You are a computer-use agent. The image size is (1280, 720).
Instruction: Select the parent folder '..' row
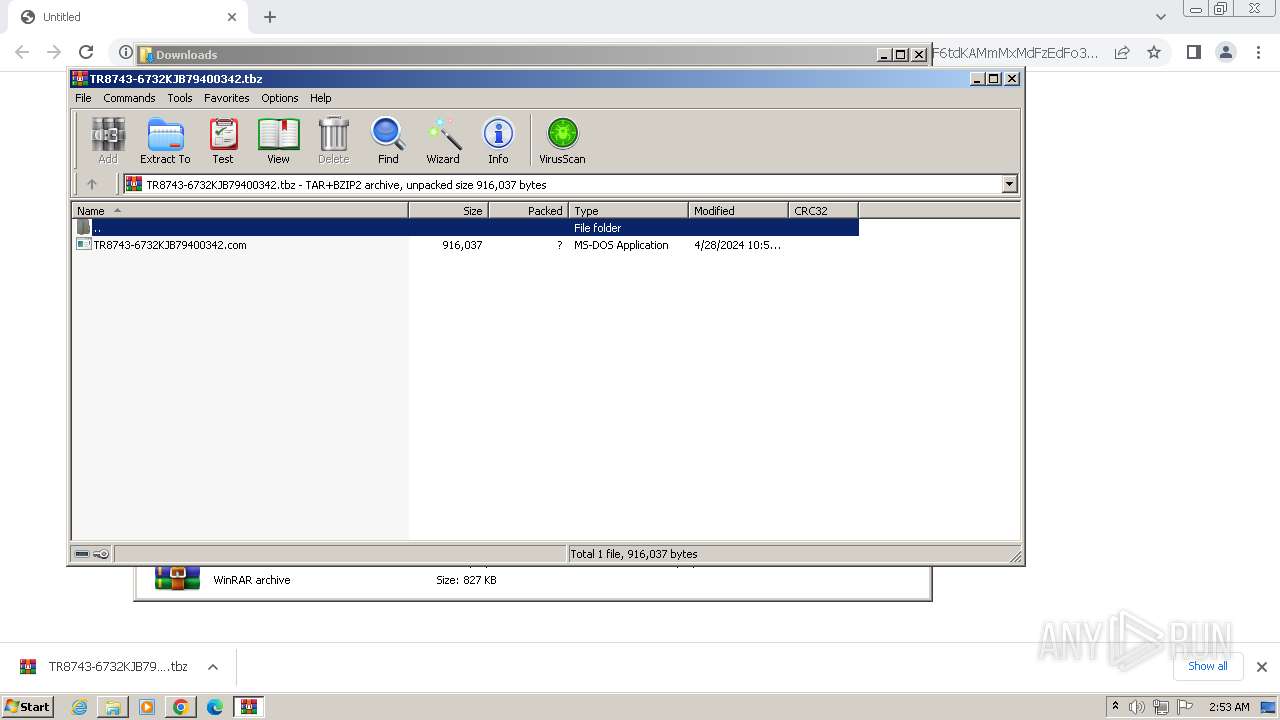pos(466,227)
